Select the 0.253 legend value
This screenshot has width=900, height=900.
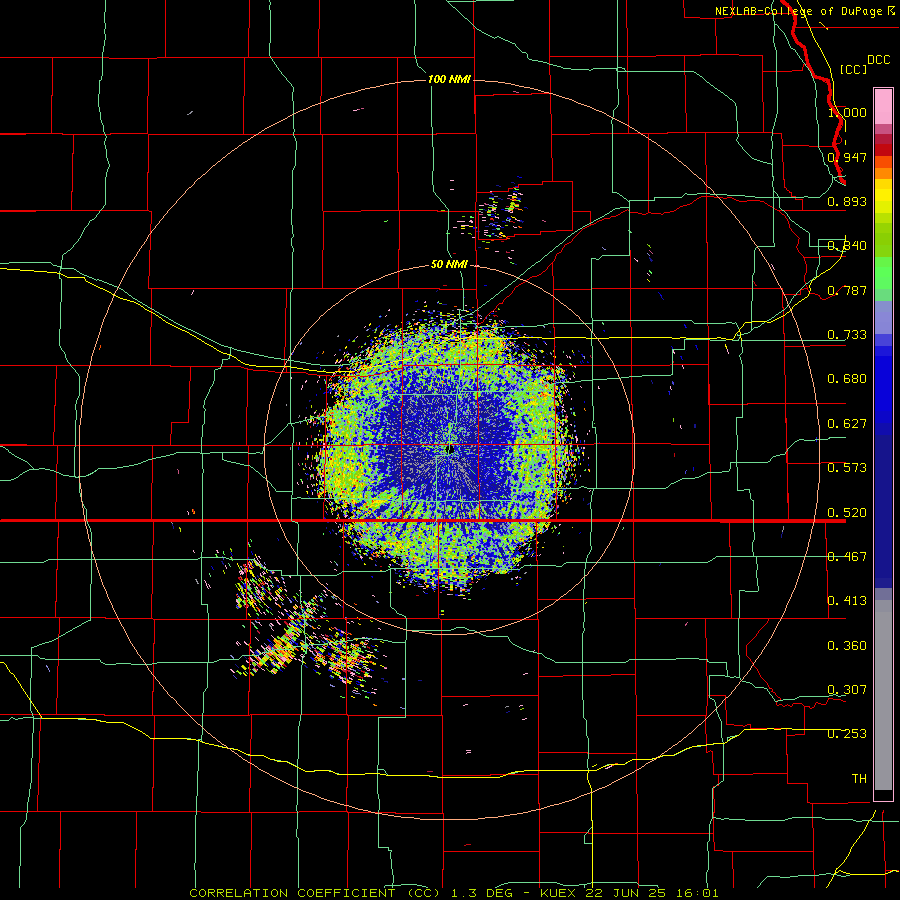847,734
